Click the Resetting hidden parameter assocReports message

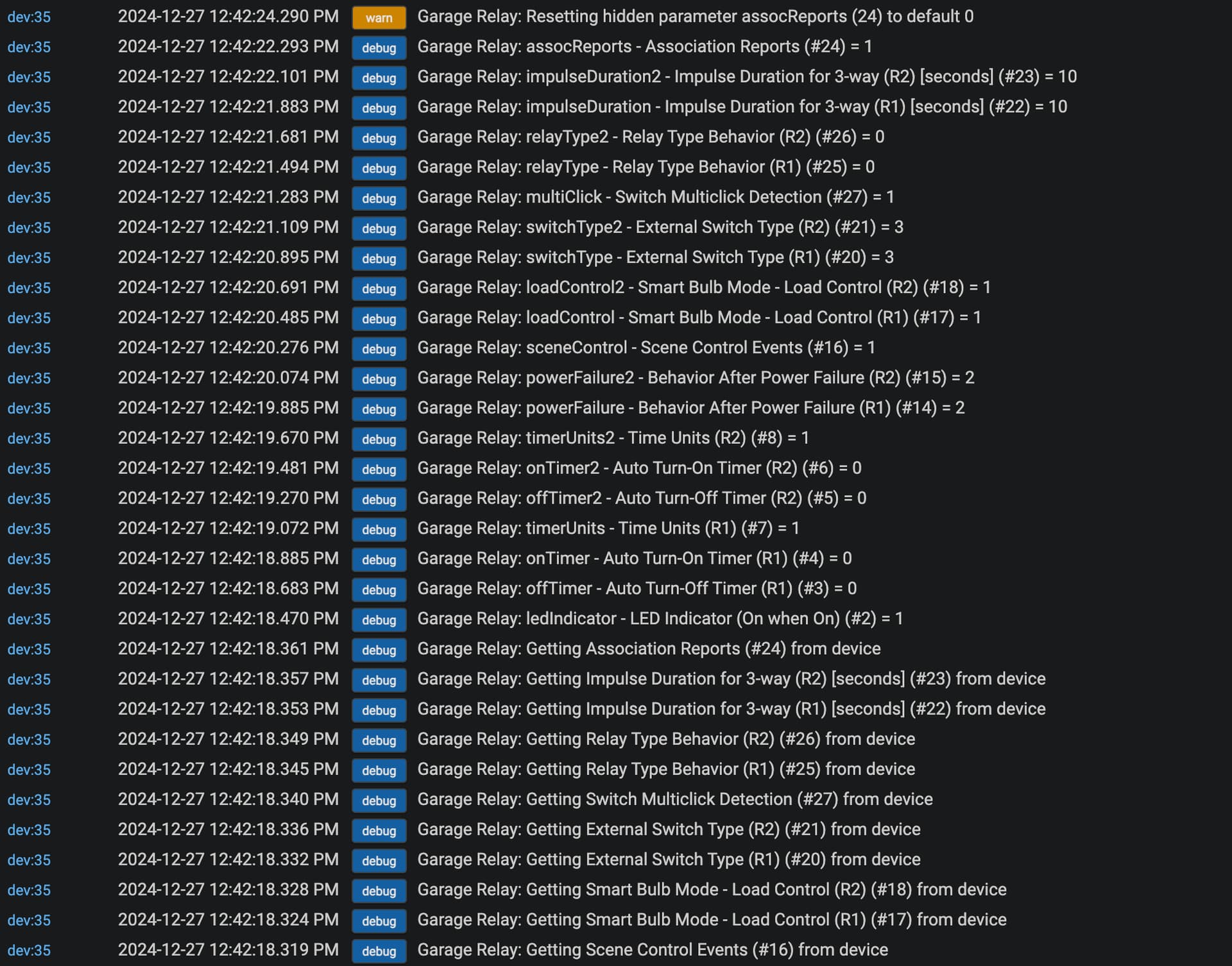click(x=695, y=16)
